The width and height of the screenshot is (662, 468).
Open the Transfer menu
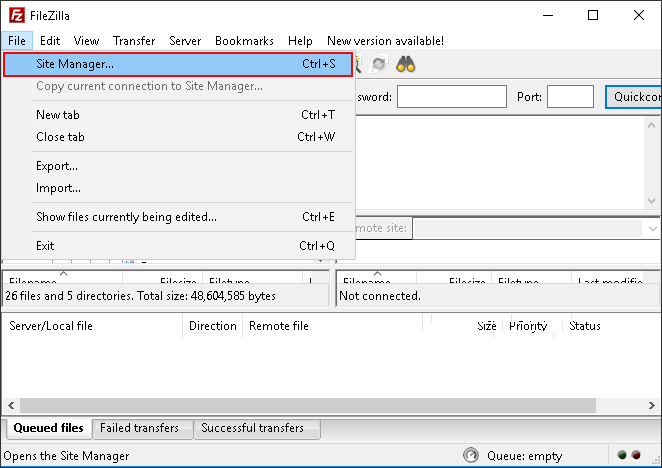[134, 41]
